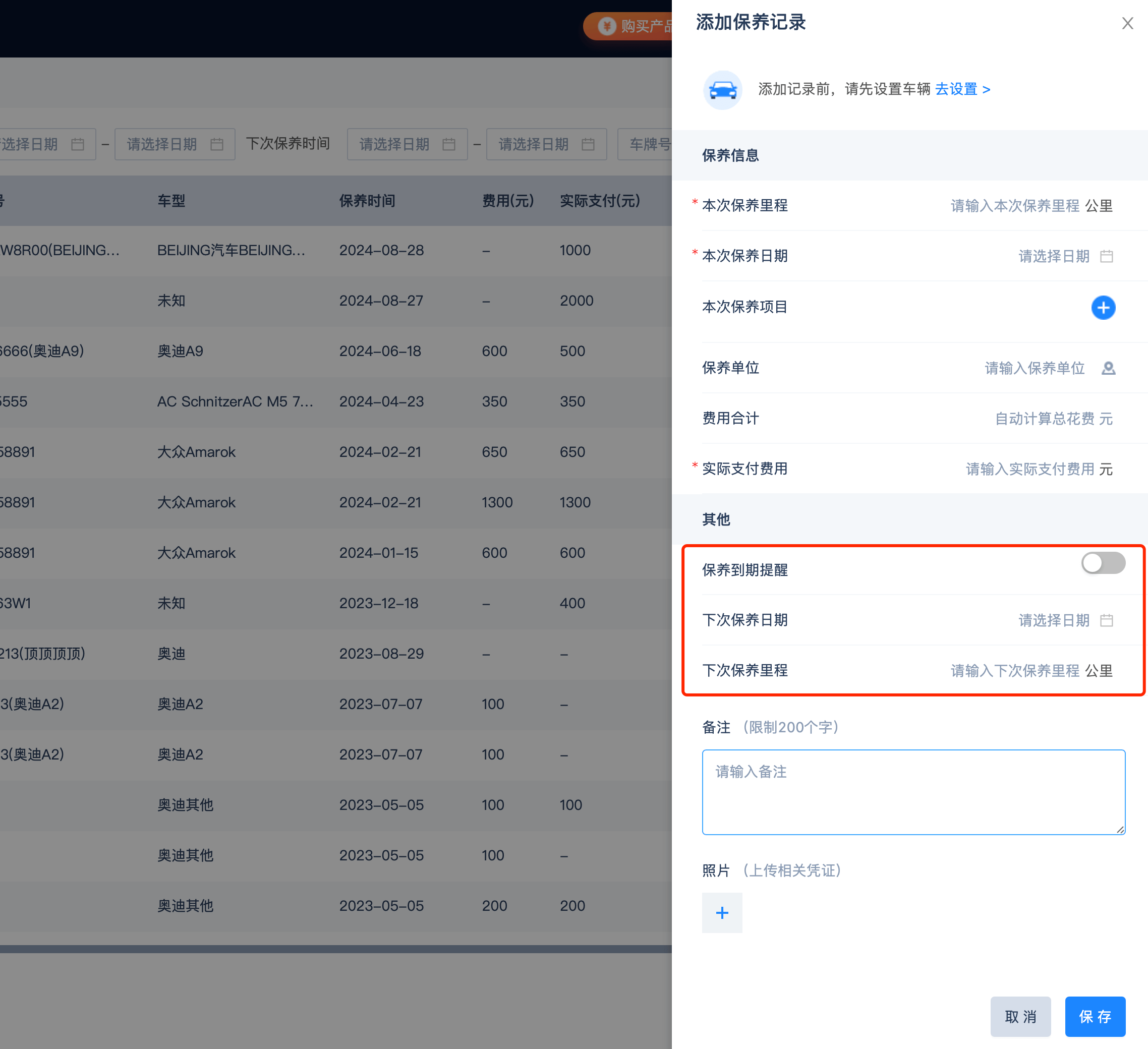Click the 费用(元) column header
Screen dimensions: 1148x1049
[x=508, y=200]
